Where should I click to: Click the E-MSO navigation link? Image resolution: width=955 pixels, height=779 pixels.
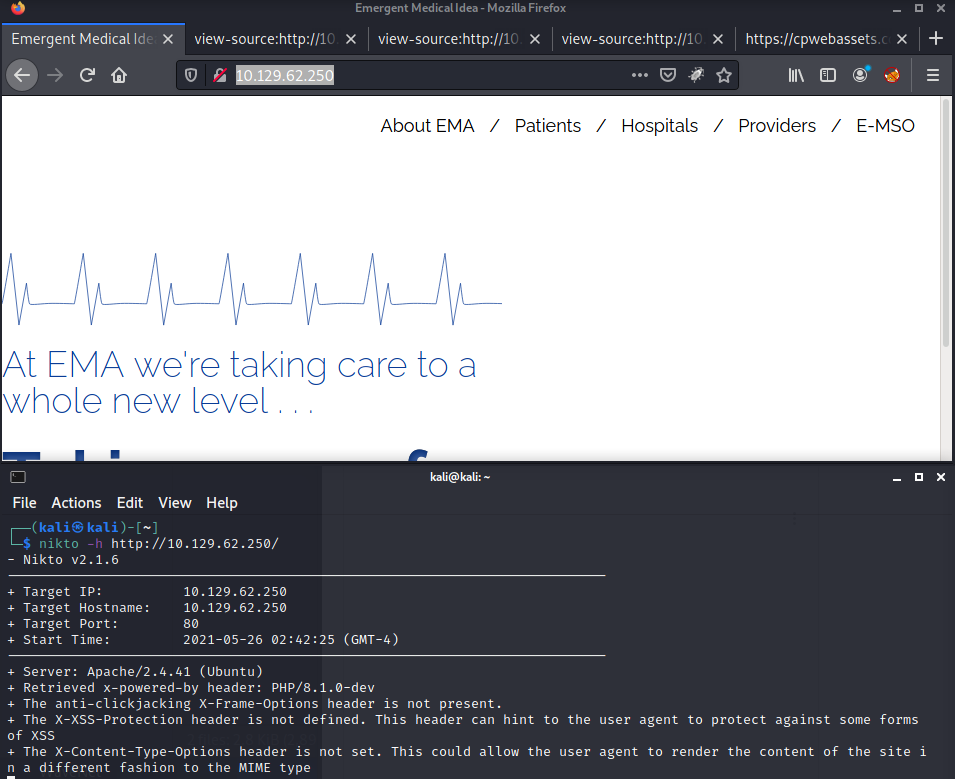click(x=885, y=126)
